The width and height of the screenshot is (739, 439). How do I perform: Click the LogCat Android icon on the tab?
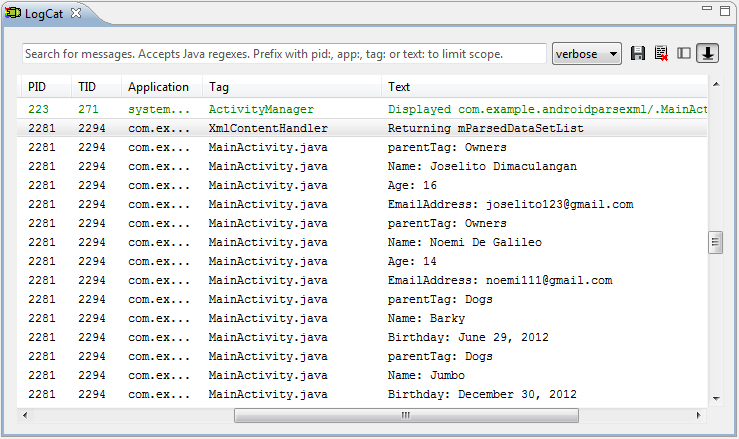click(13, 13)
